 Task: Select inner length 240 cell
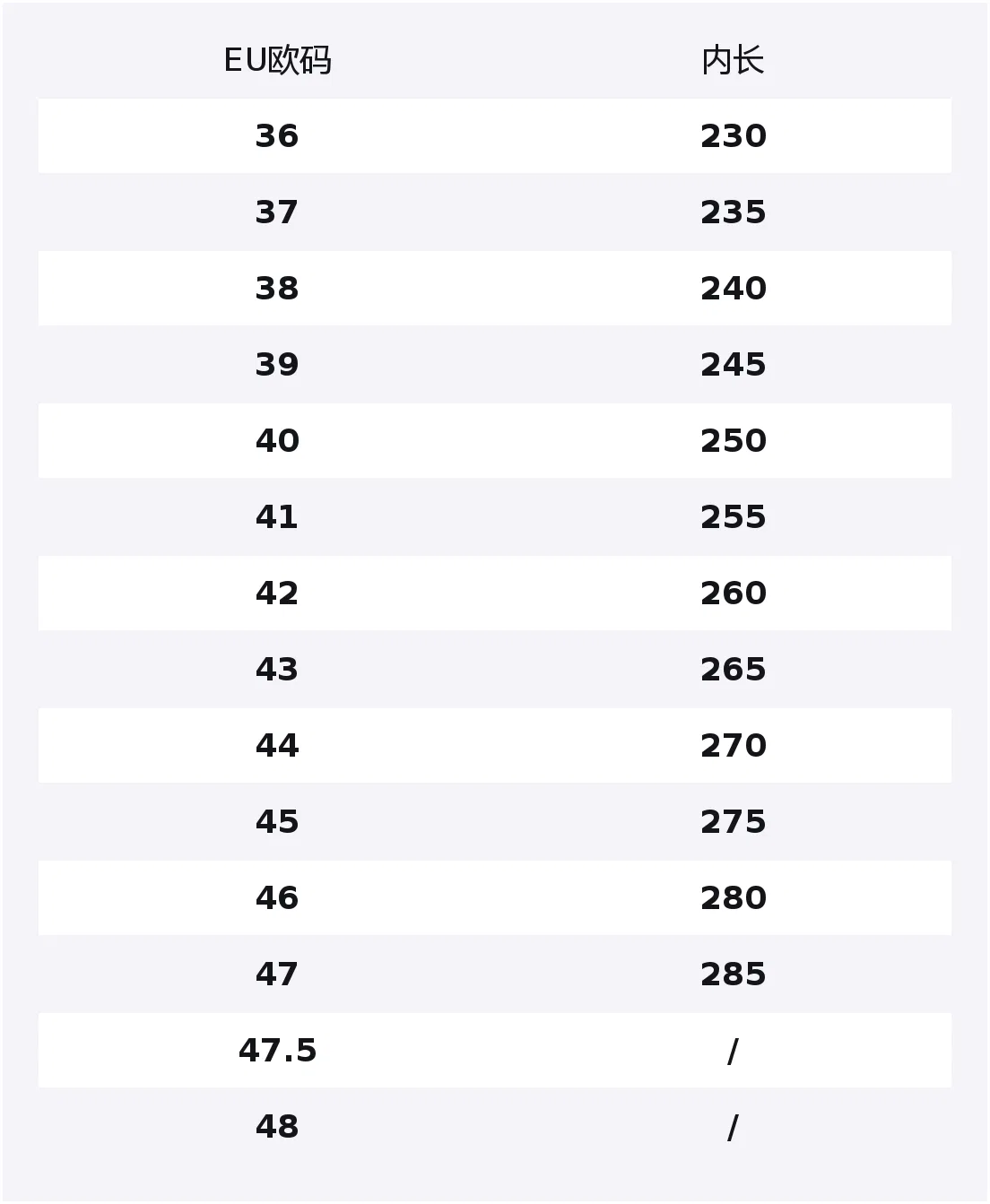click(x=733, y=289)
